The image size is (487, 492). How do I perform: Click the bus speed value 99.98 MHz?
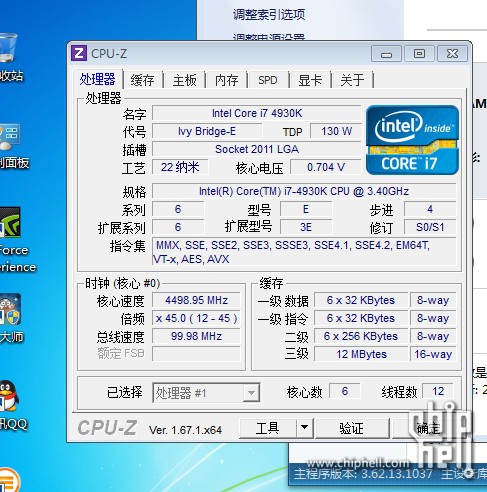[196, 336]
